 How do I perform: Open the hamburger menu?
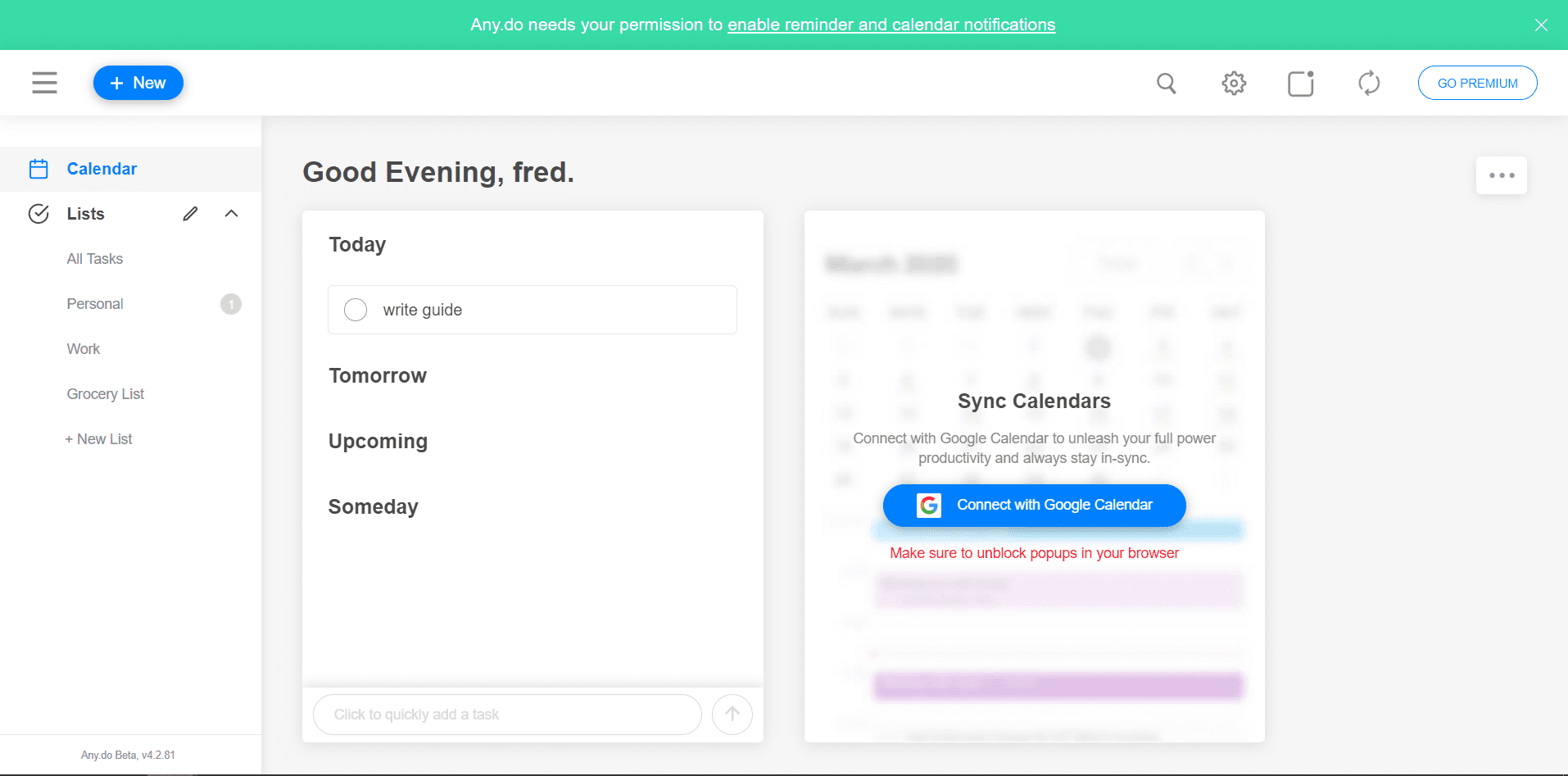pyautogui.click(x=44, y=83)
